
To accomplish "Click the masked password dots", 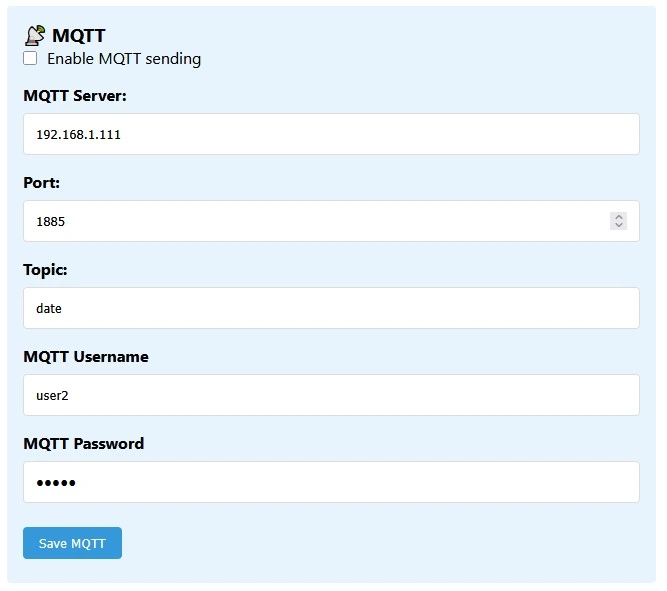I will 56,483.
